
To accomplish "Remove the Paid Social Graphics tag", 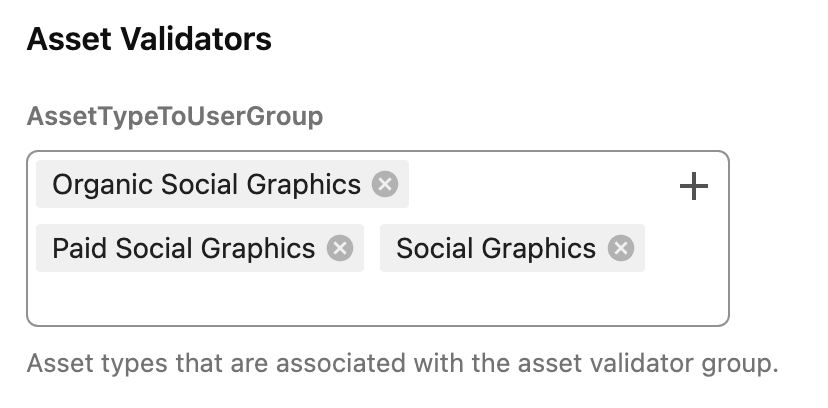I will click(x=340, y=249).
